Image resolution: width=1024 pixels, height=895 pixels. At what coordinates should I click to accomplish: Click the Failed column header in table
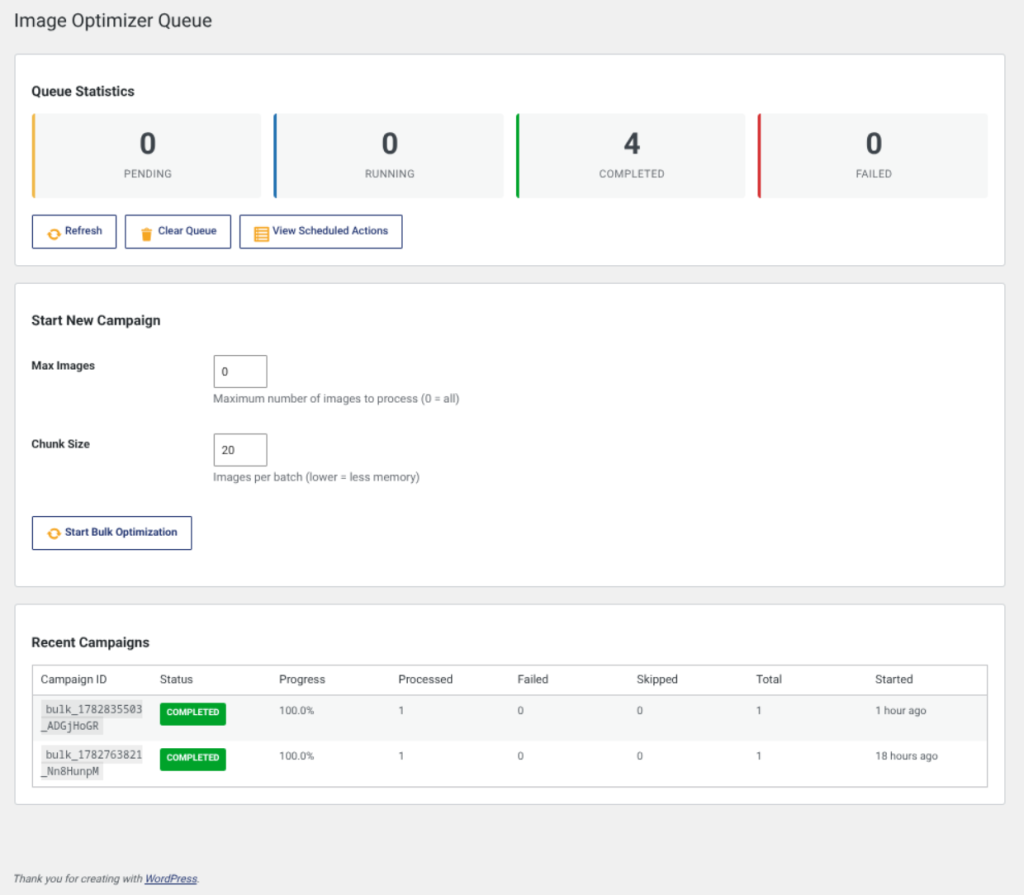click(x=533, y=679)
